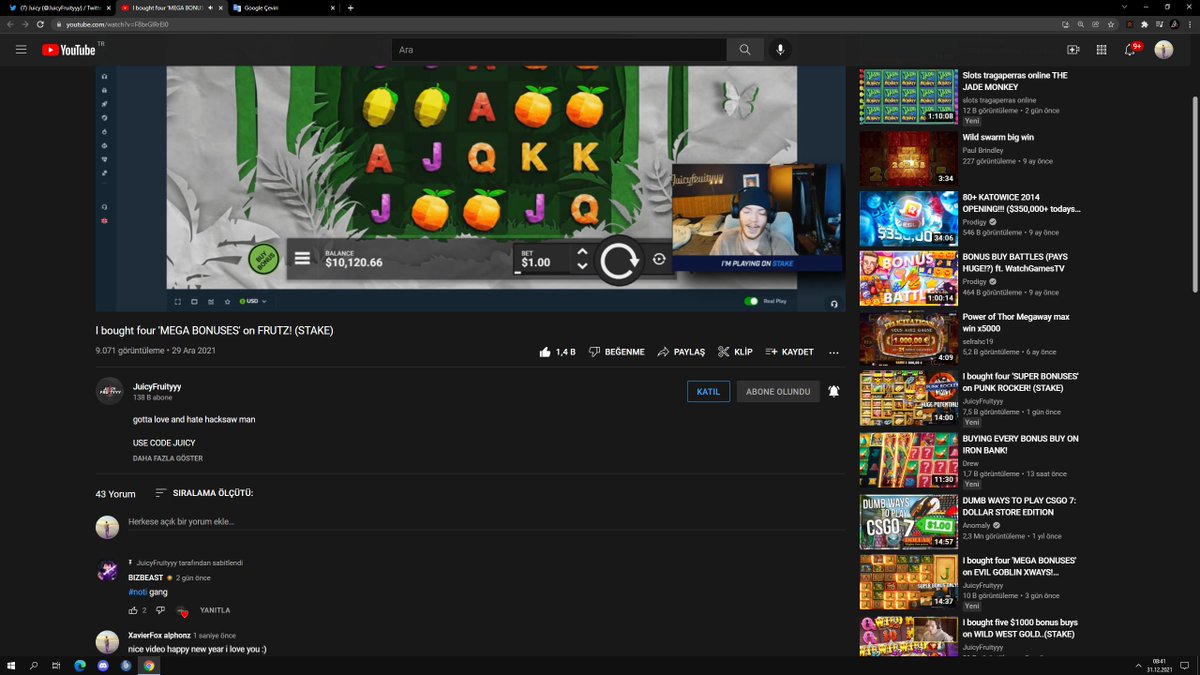Reply with YANITLA on BIZBEAST's comment
Viewport: 1200px width, 675px height.
(215, 610)
